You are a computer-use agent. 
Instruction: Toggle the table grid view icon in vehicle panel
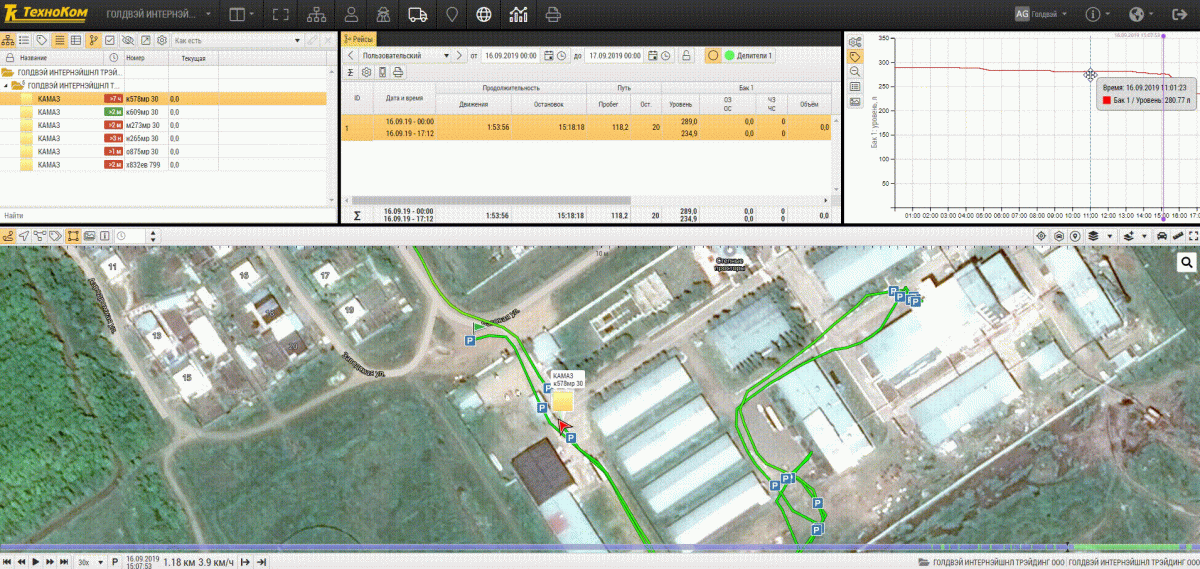(x=76, y=40)
